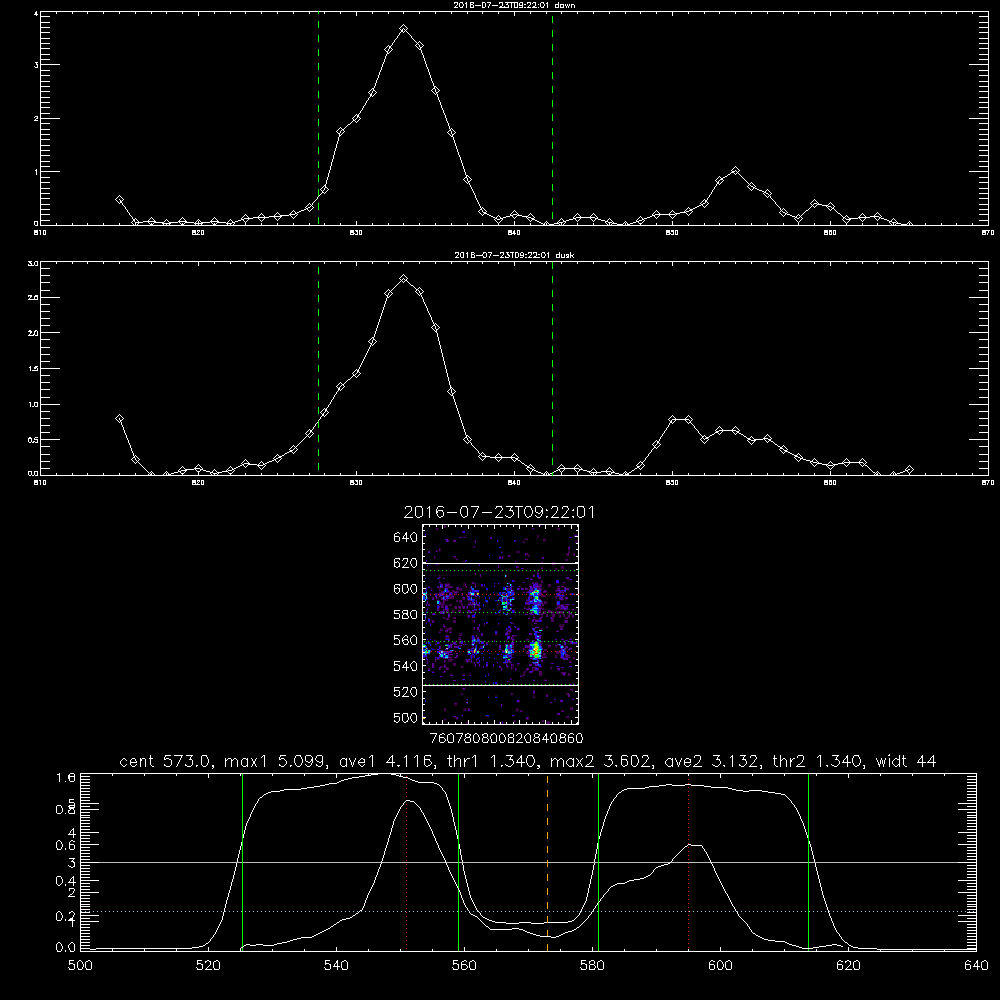Select the color spectral image thumbnail

pos(500,624)
